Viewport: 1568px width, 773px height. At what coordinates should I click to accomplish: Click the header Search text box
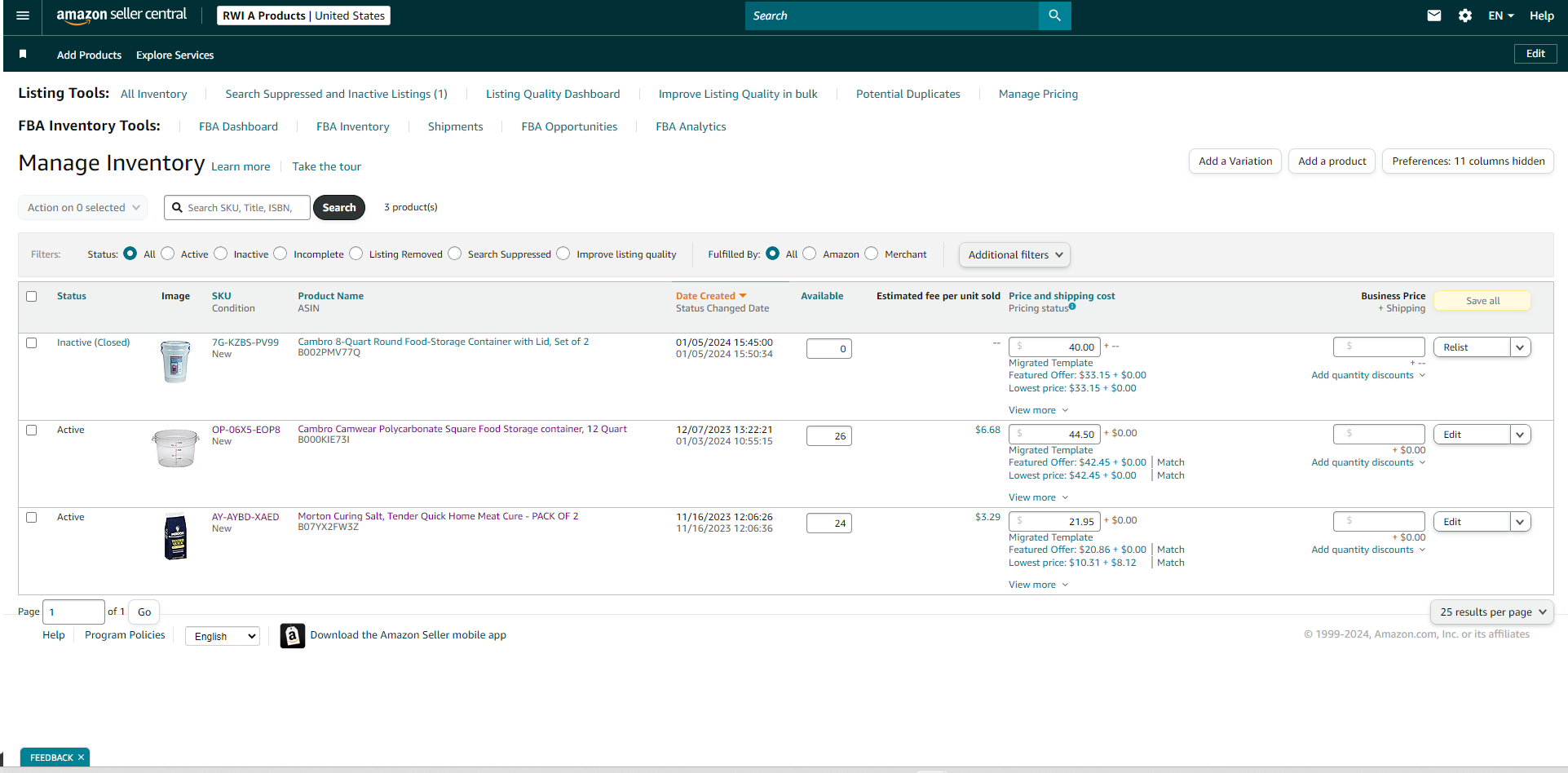point(892,15)
